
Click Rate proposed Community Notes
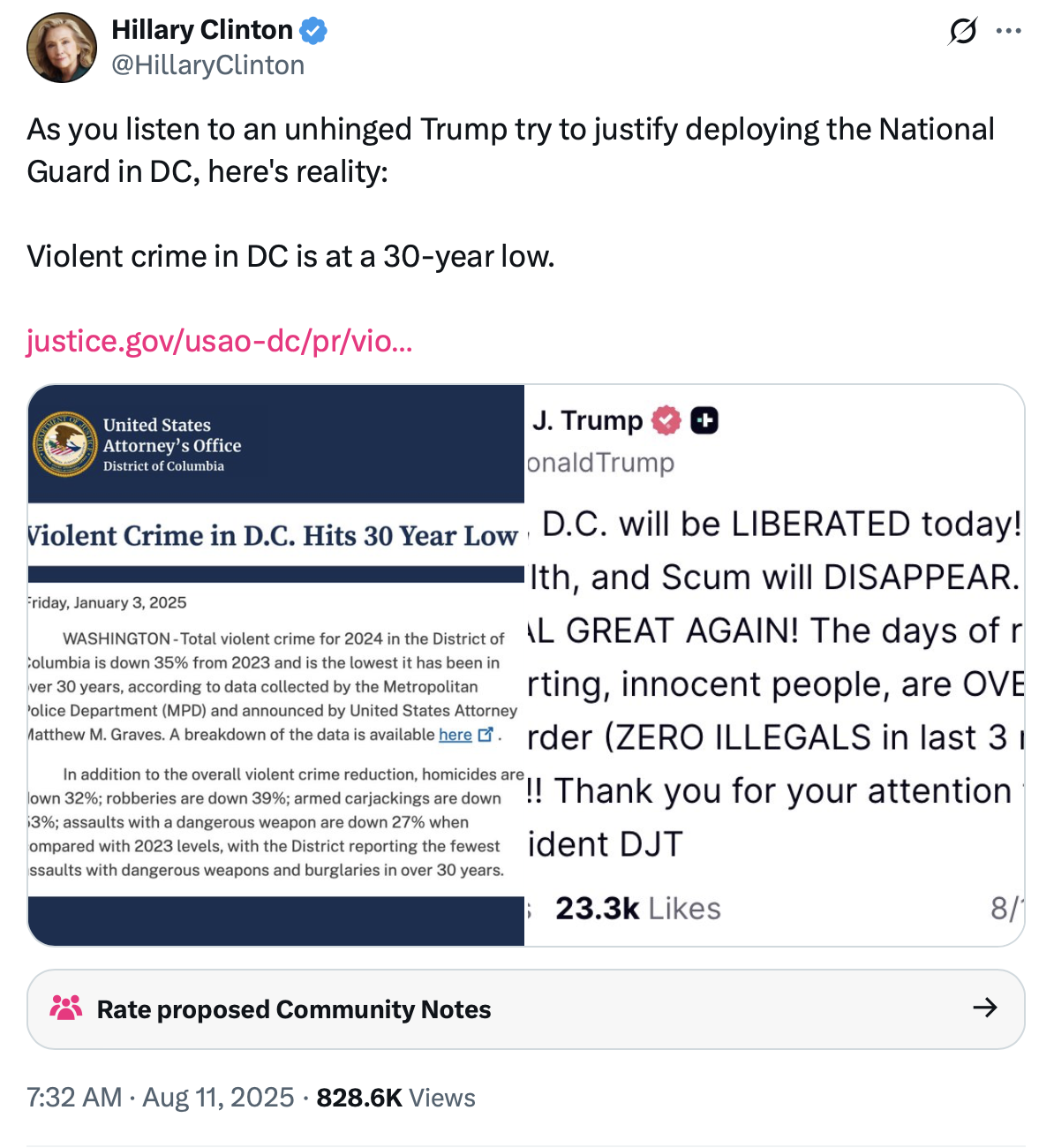293,1009
